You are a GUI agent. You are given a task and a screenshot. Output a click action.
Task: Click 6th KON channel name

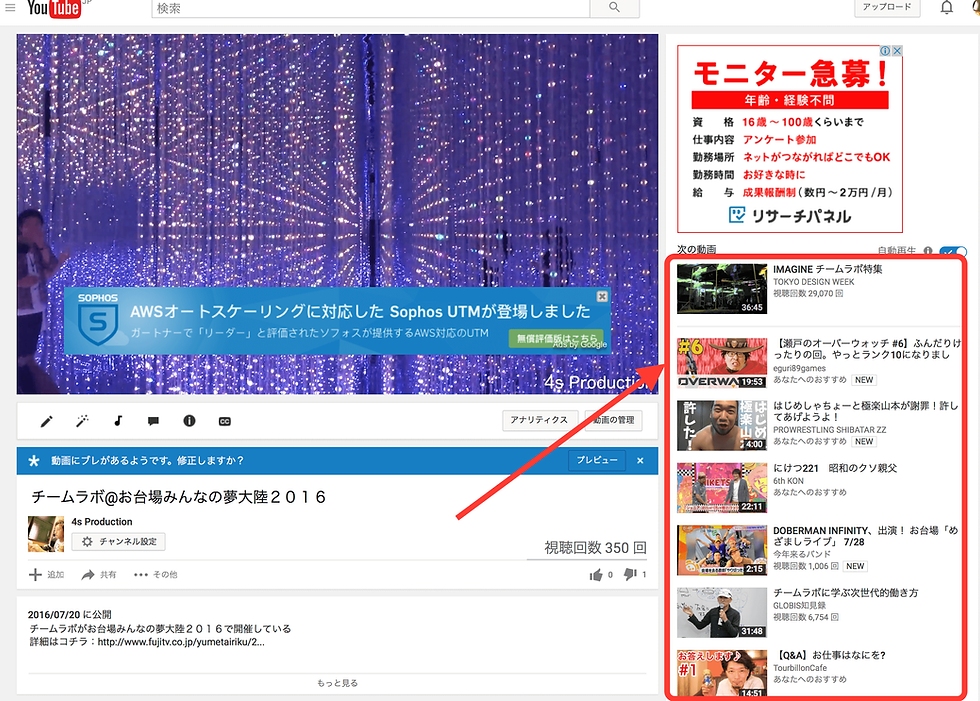pos(788,481)
